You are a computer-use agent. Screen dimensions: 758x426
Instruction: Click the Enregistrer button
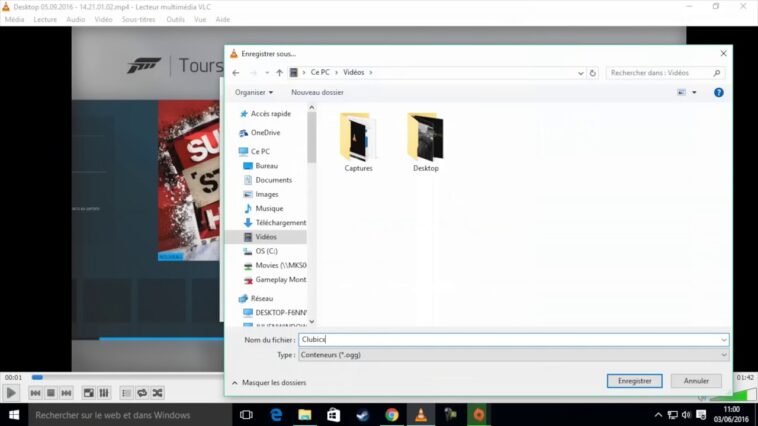click(x=635, y=381)
